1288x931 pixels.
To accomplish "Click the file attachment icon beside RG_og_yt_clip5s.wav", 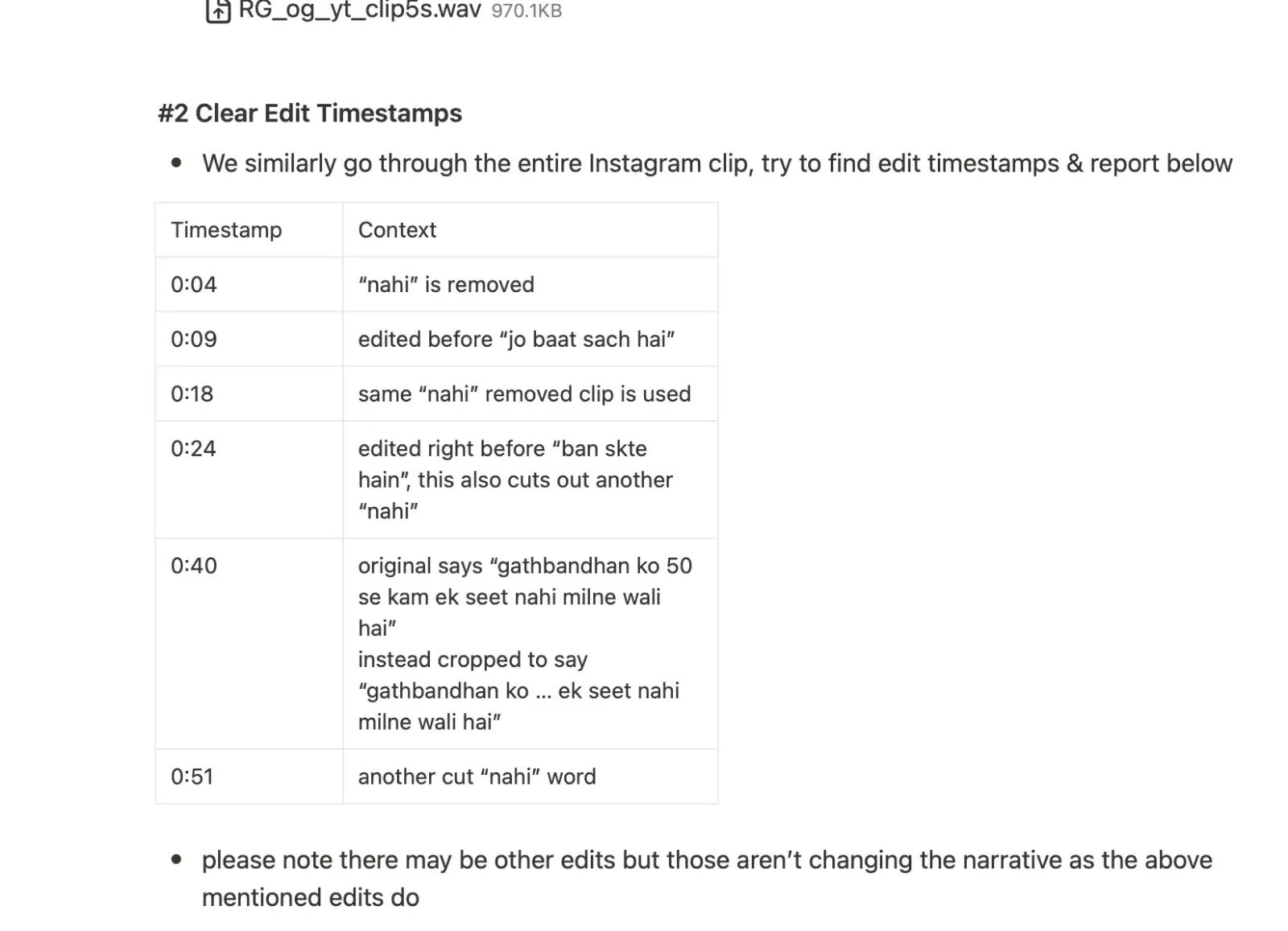I will 218,11.
